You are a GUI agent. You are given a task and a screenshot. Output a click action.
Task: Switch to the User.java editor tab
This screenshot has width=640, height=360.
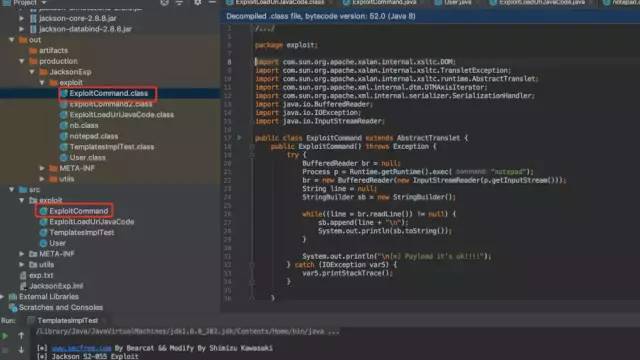(x=457, y=2)
